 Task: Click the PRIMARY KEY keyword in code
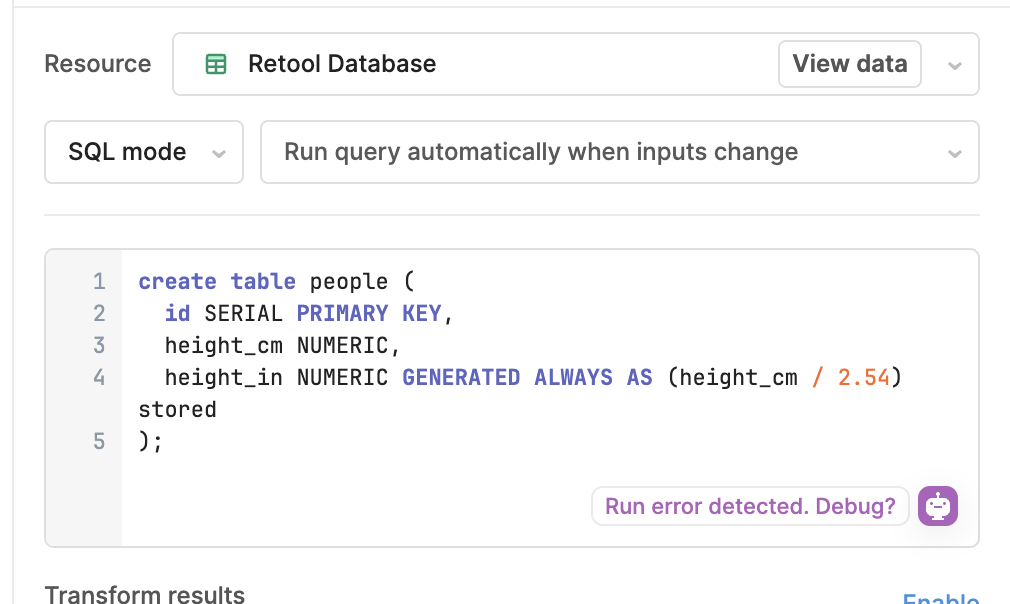(x=368, y=313)
